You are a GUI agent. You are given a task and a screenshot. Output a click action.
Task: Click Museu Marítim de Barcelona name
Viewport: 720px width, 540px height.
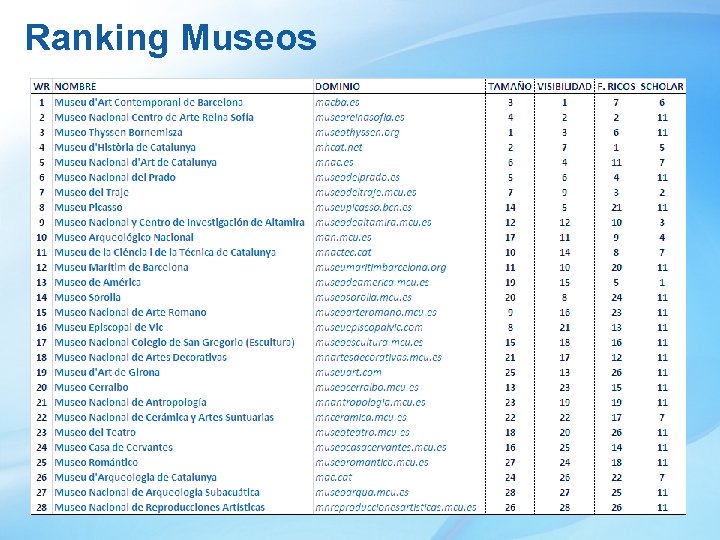pos(121,268)
